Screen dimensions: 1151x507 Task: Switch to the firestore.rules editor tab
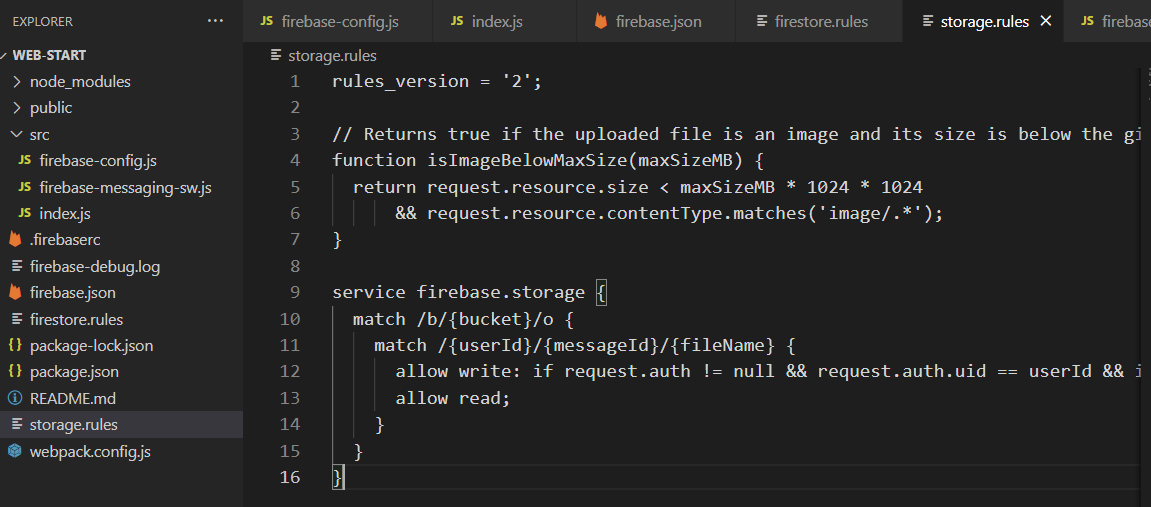pos(819,21)
